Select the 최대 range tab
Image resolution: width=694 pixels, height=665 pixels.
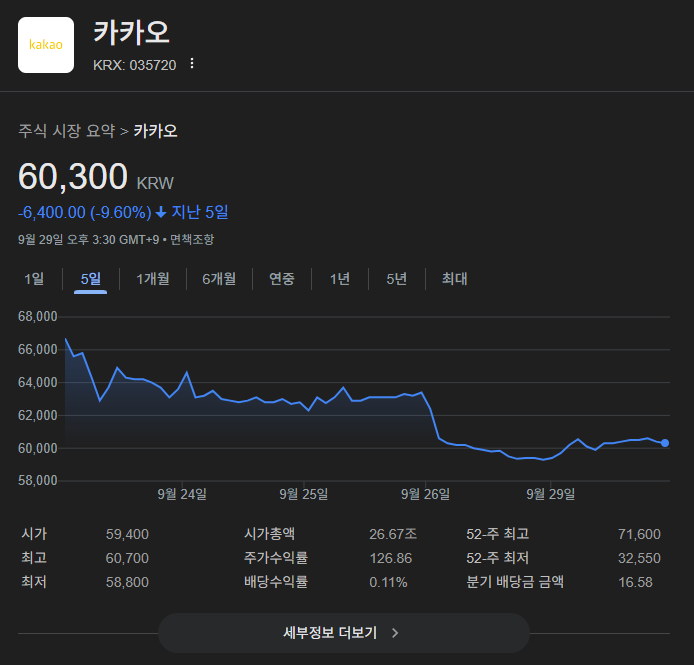tap(454, 279)
